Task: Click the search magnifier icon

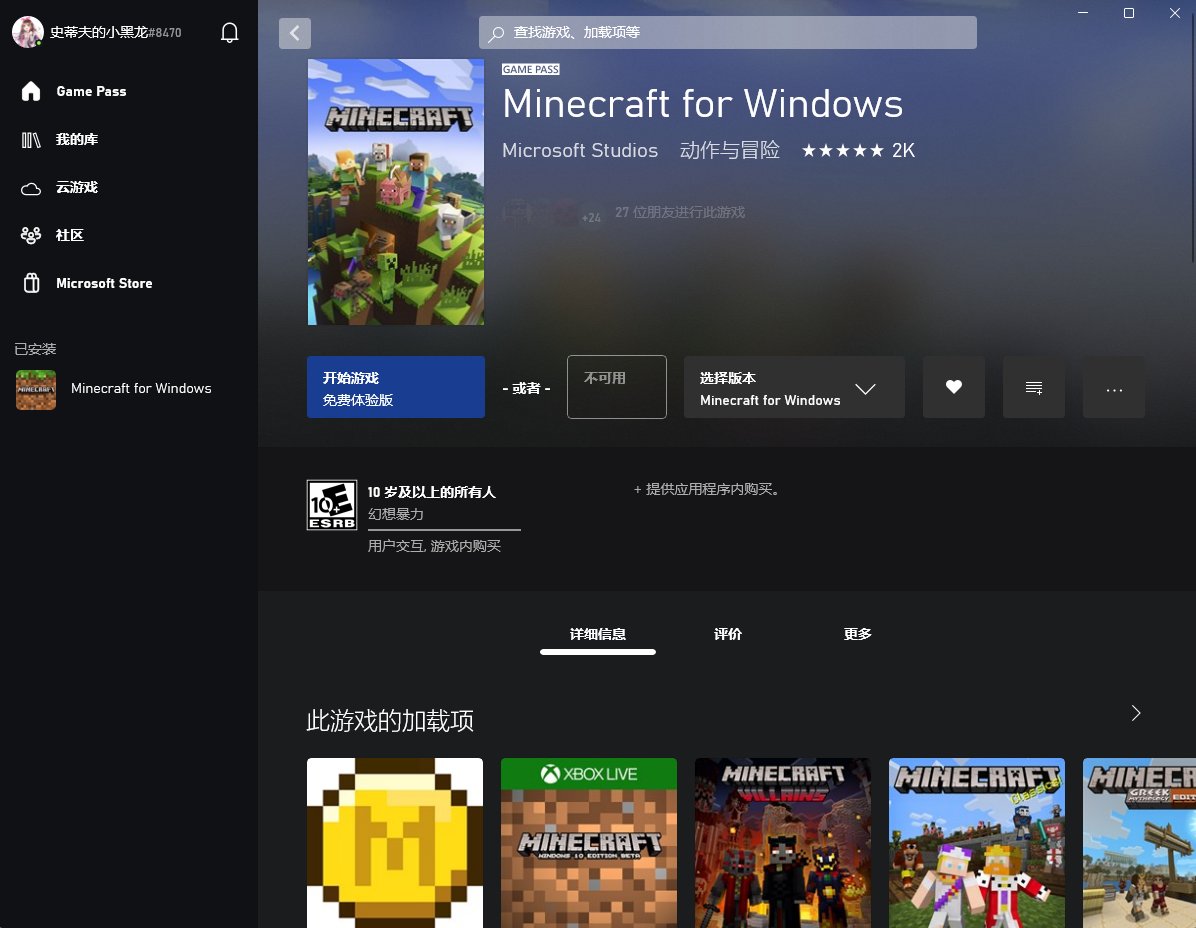Action: click(496, 33)
